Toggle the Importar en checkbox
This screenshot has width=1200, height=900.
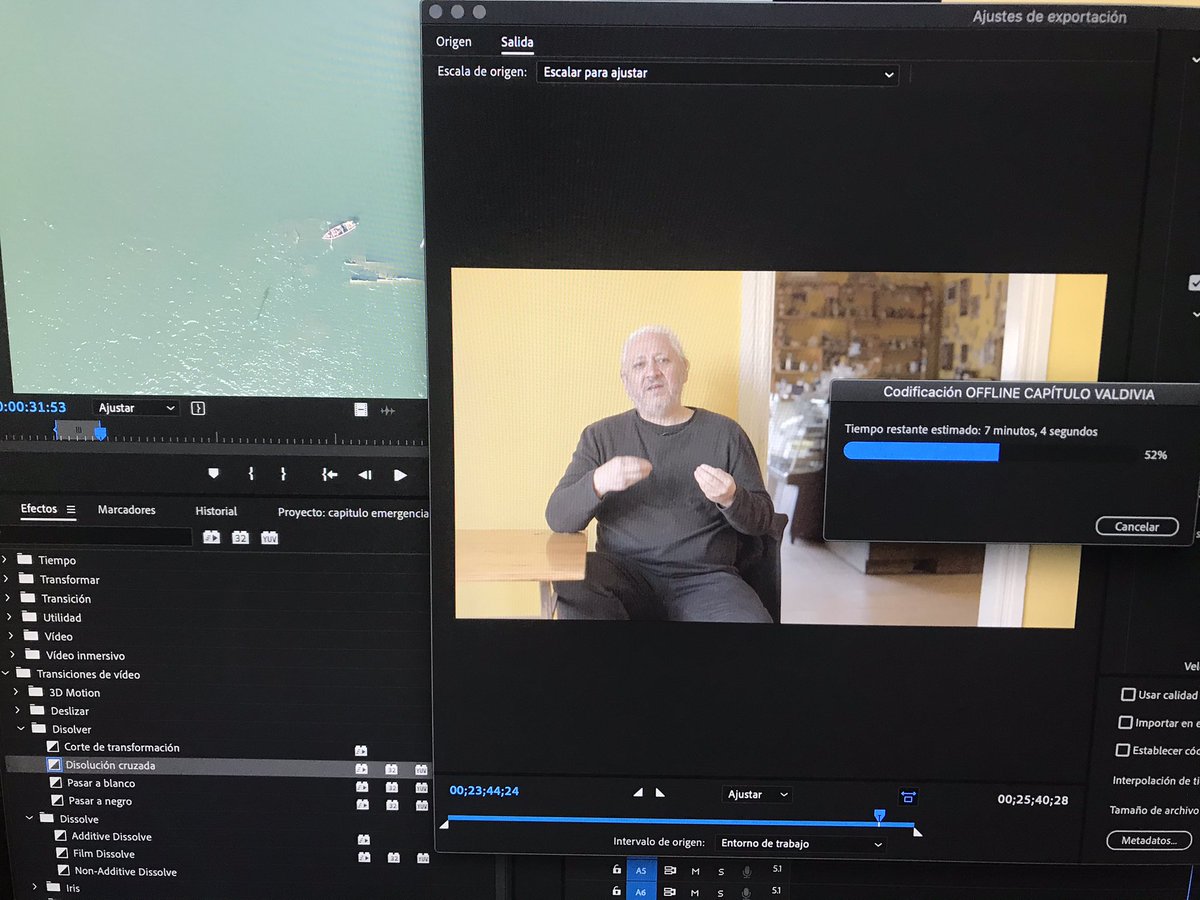pyautogui.click(x=1126, y=722)
